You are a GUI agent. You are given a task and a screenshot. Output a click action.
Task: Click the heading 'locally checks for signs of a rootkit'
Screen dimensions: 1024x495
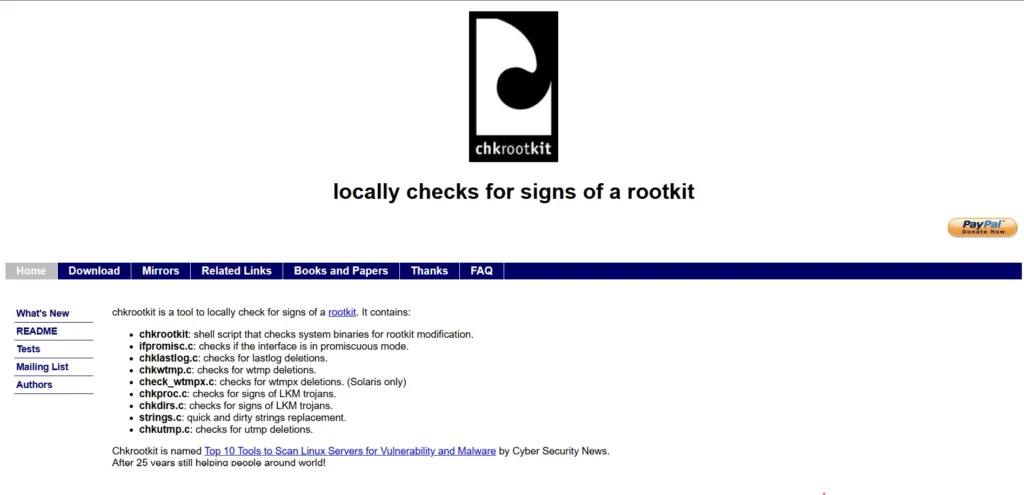(513, 192)
